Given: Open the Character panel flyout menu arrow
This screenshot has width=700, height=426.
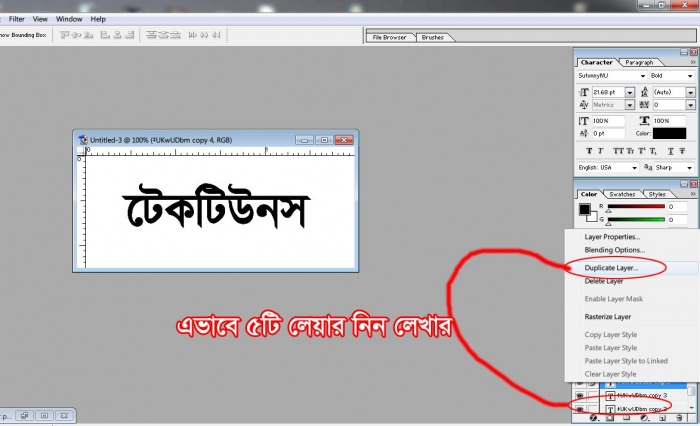Looking at the screenshot, I should (693, 62).
